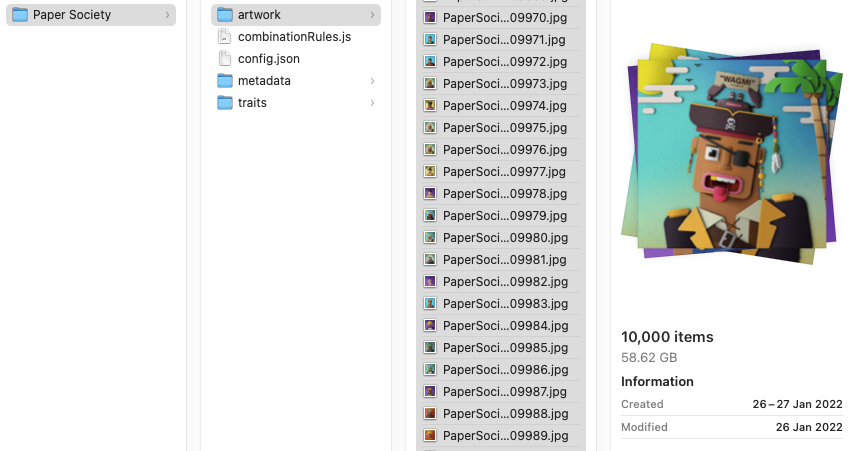Screen dimensions: 853x451
Task: Select file name PaperSoci...09976.jpg
Action: pyautogui.click(x=505, y=150)
